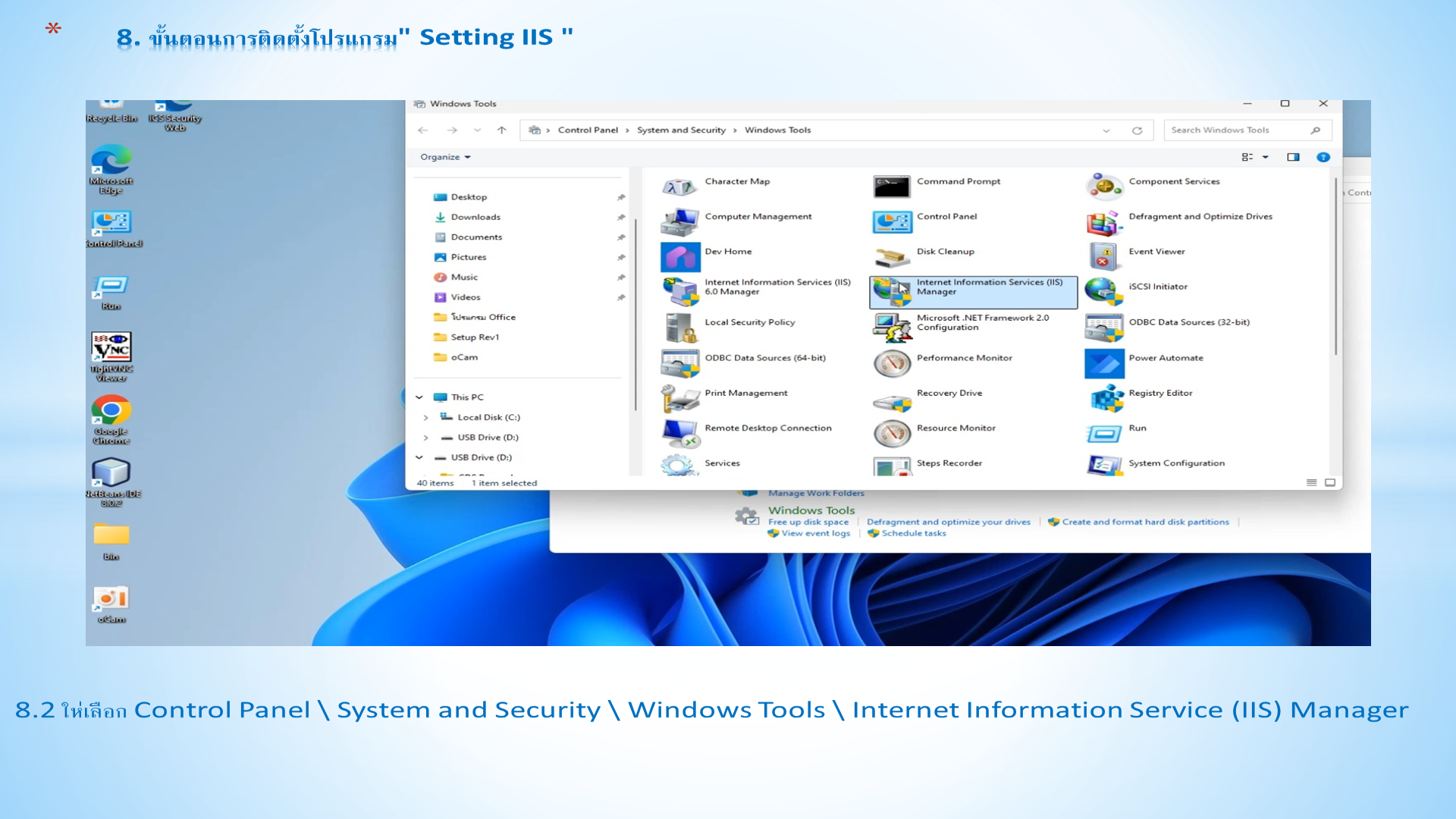Click Free up disk space link
The width and height of the screenshot is (1456, 819).
[x=808, y=522]
